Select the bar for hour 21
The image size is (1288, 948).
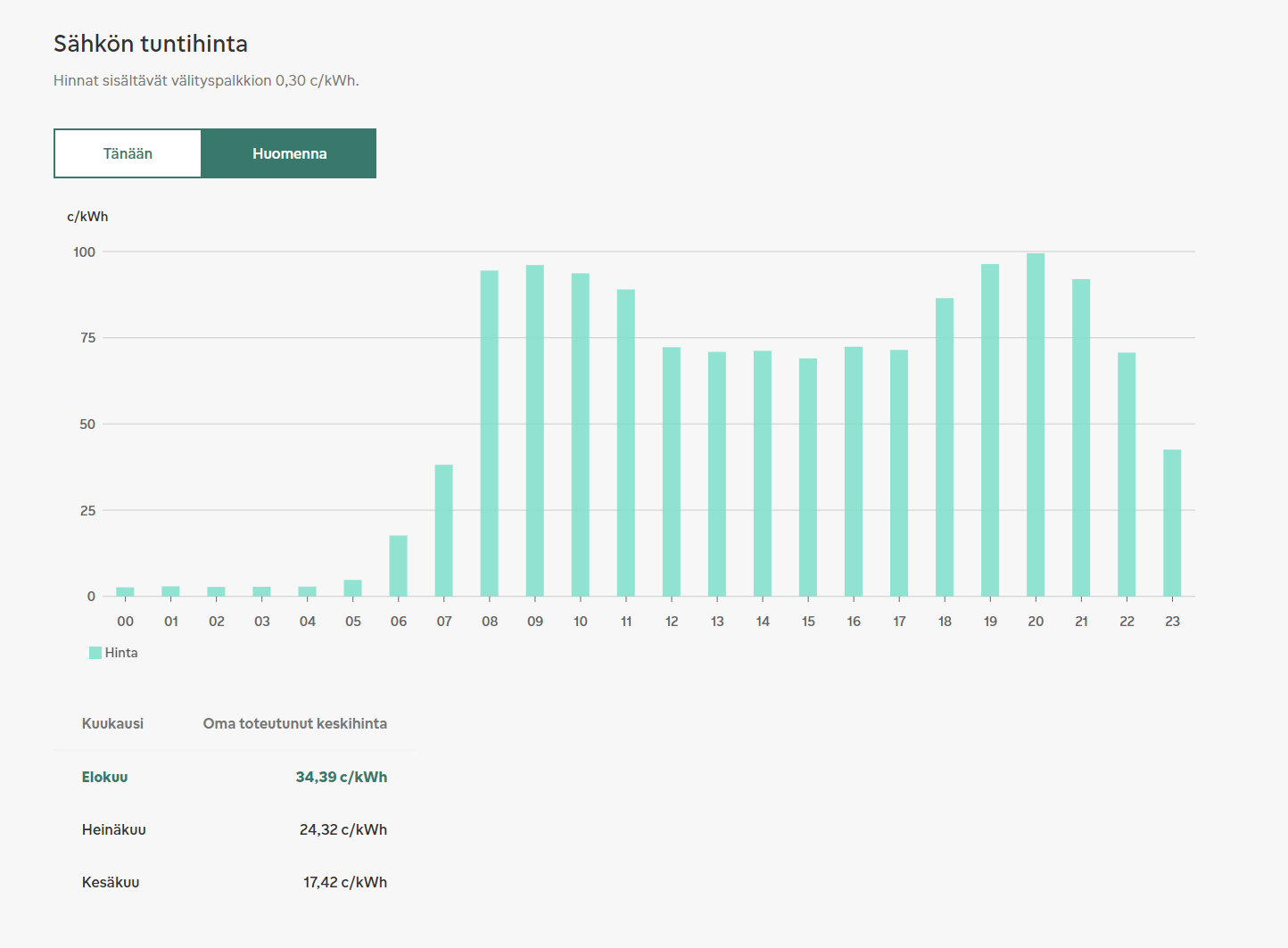(x=1081, y=438)
